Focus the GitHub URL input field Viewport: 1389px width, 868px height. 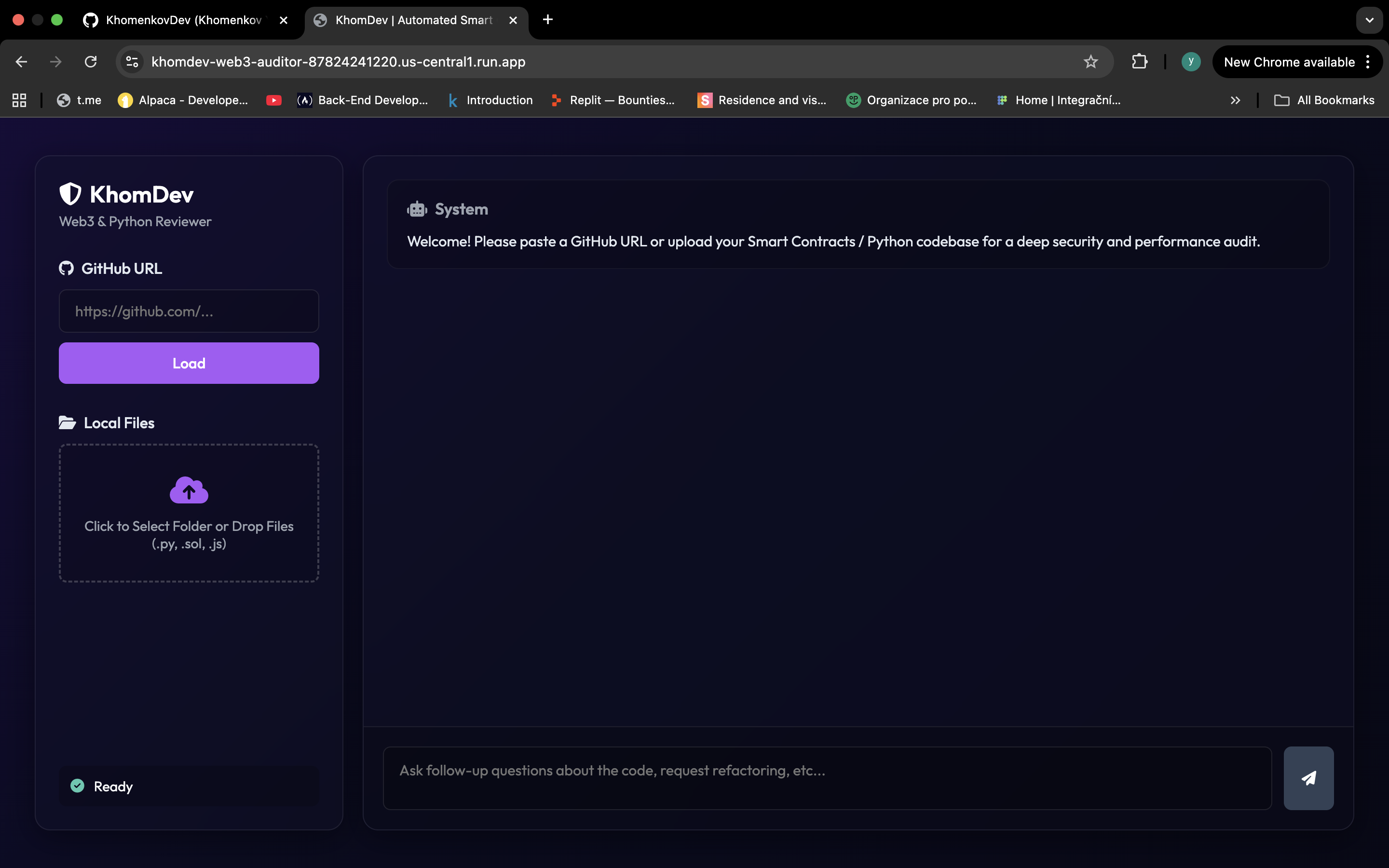tap(189, 311)
